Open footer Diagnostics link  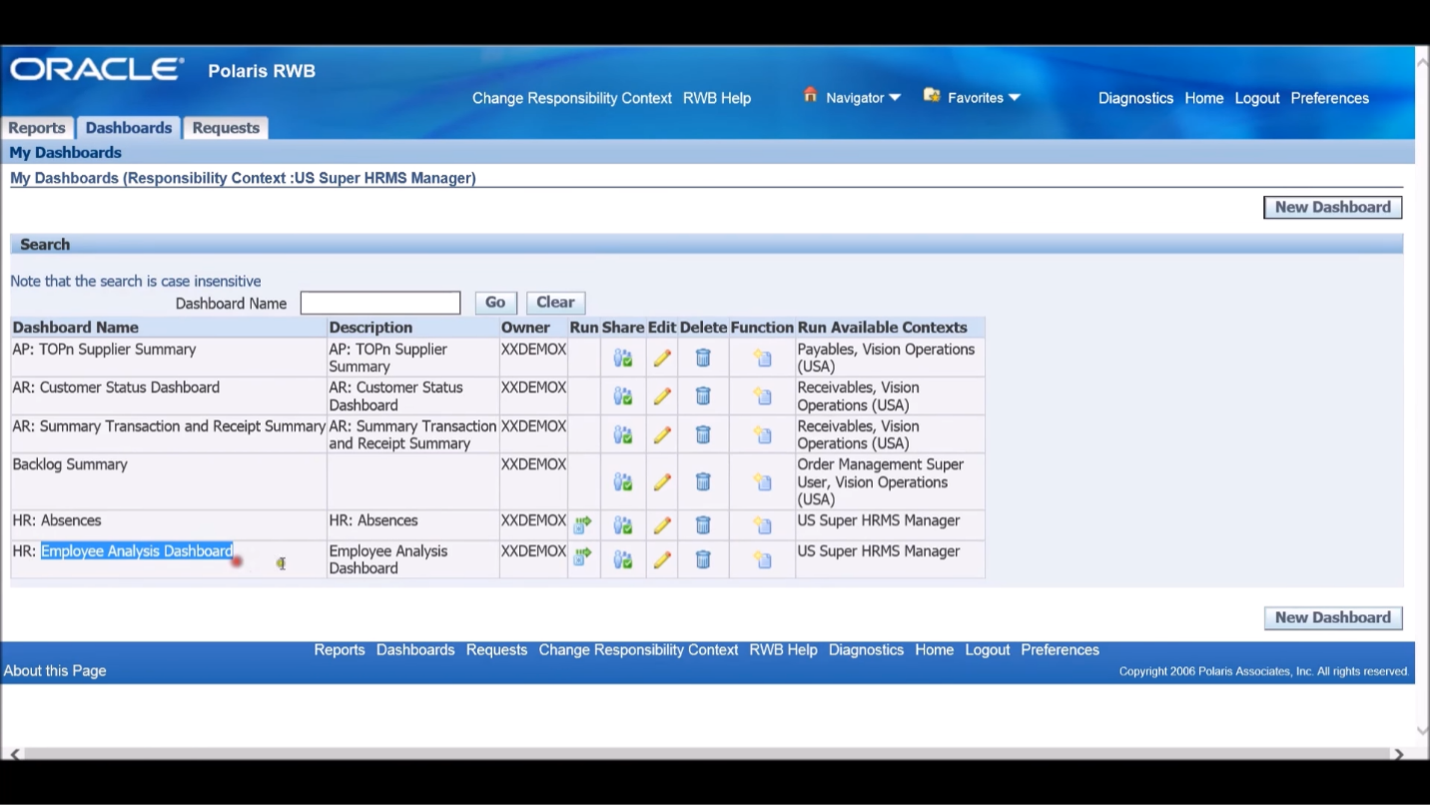pos(866,650)
